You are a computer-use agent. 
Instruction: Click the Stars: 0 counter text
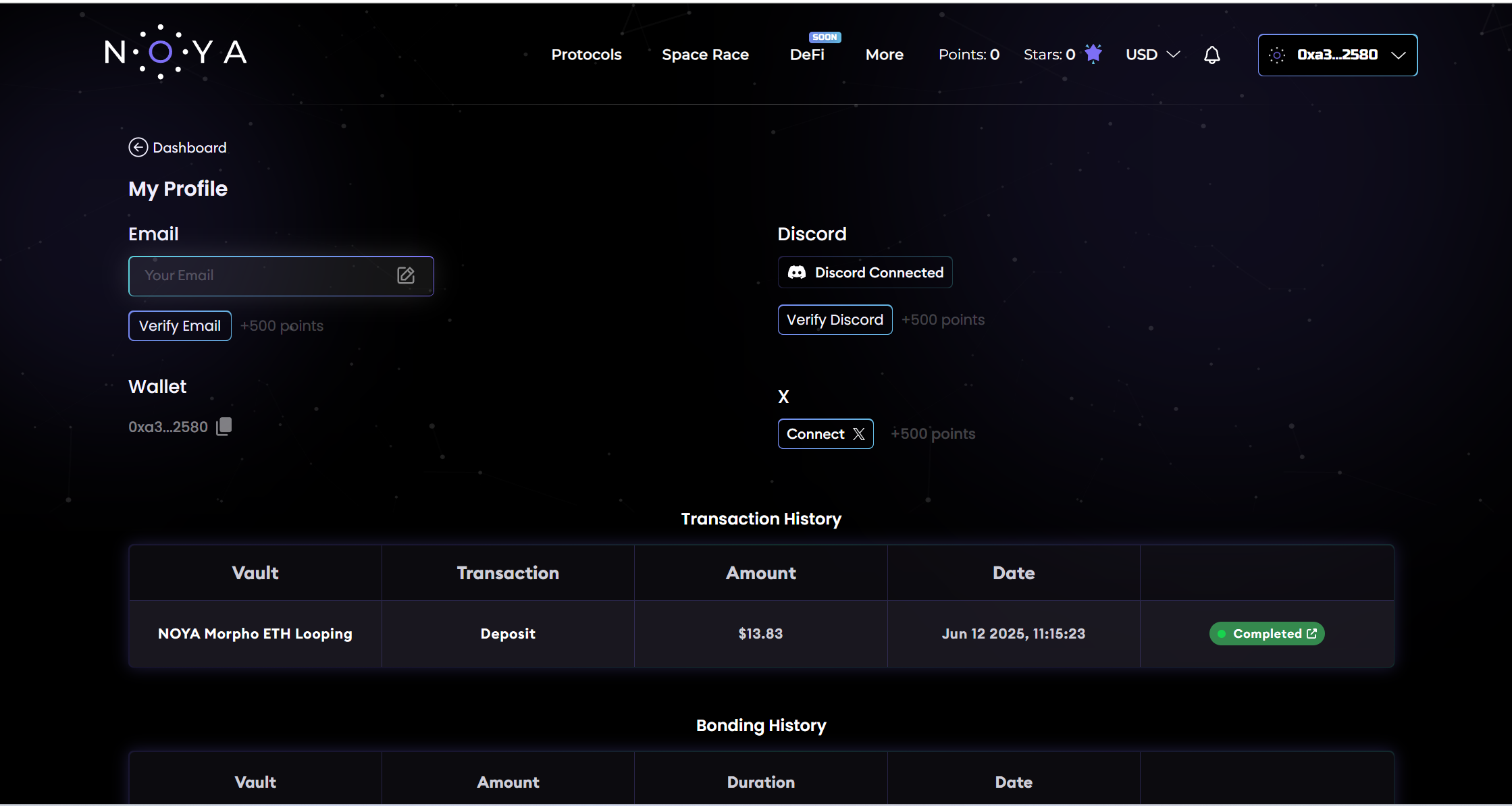pyautogui.click(x=1049, y=55)
